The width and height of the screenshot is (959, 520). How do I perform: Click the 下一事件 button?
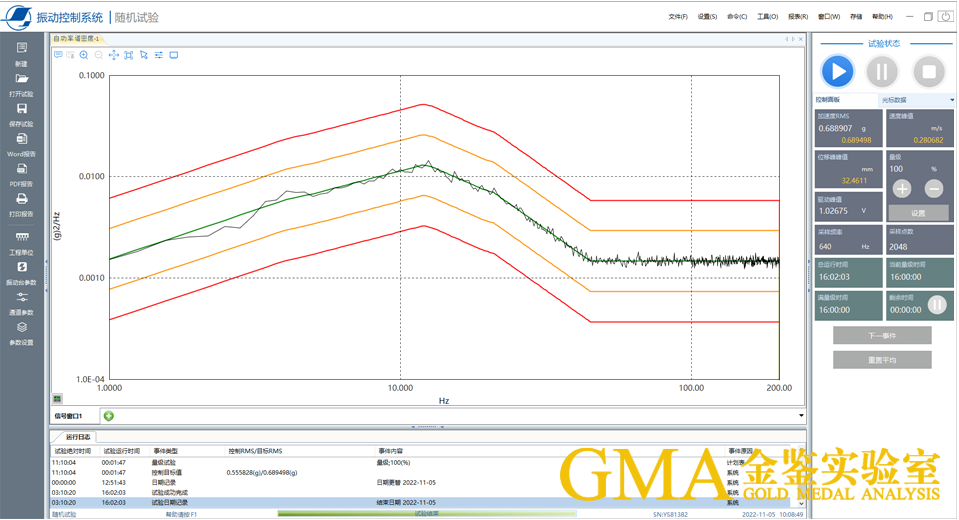point(882,335)
